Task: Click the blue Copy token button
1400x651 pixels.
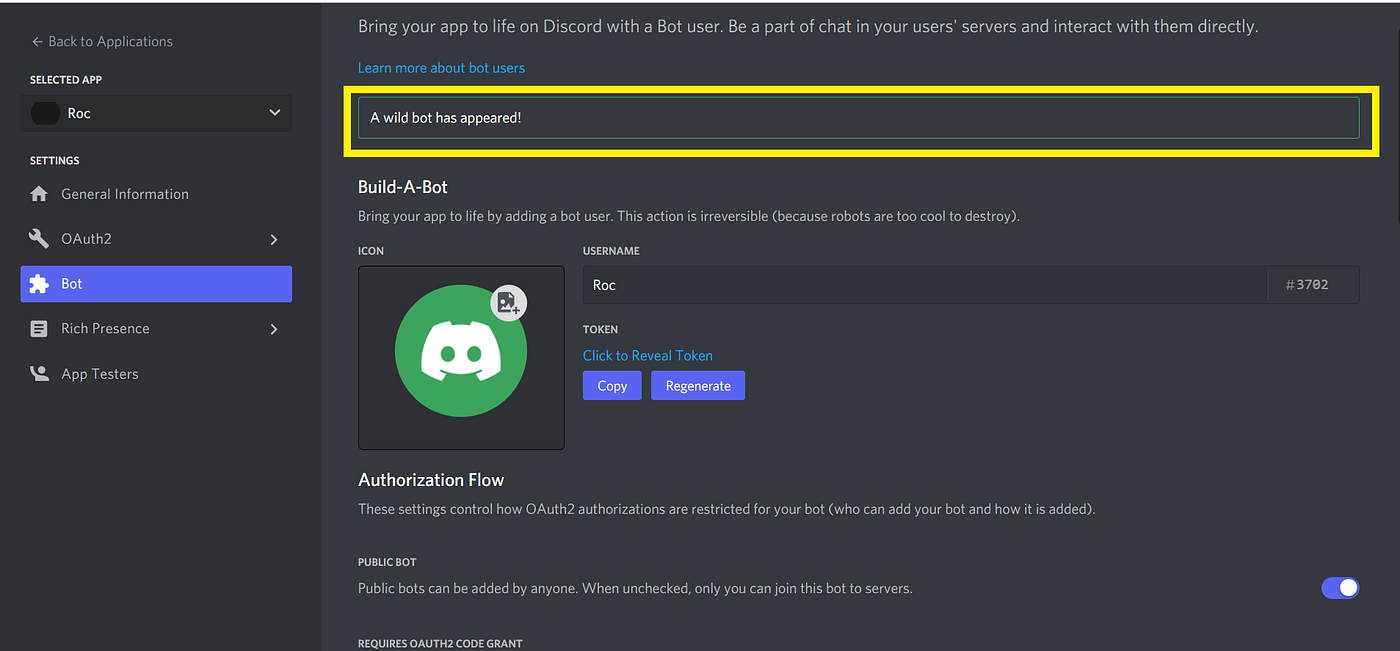Action: (x=612, y=385)
